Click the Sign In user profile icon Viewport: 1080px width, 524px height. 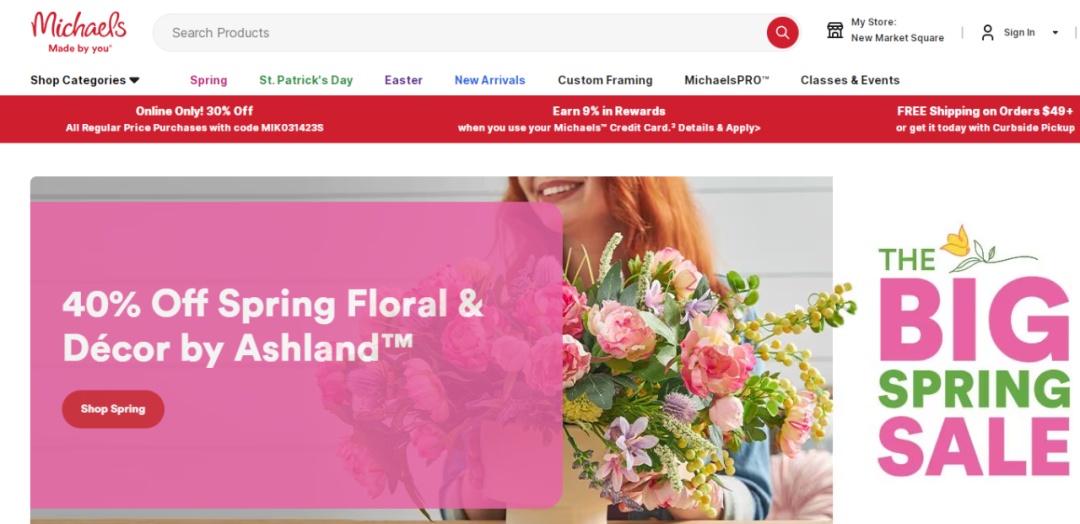pyautogui.click(x=988, y=32)
